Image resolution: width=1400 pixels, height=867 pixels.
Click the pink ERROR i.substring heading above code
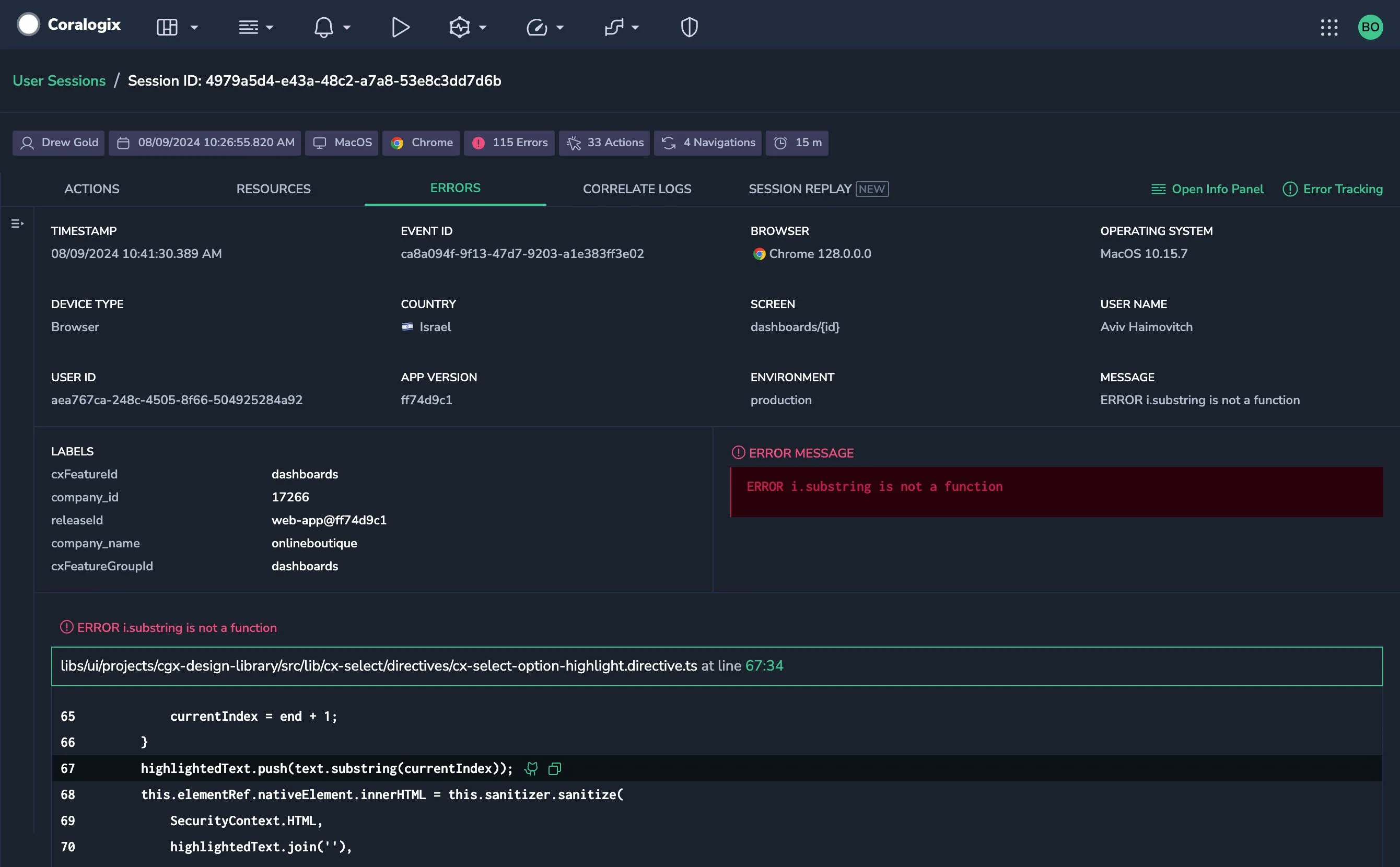pos(169,628)
